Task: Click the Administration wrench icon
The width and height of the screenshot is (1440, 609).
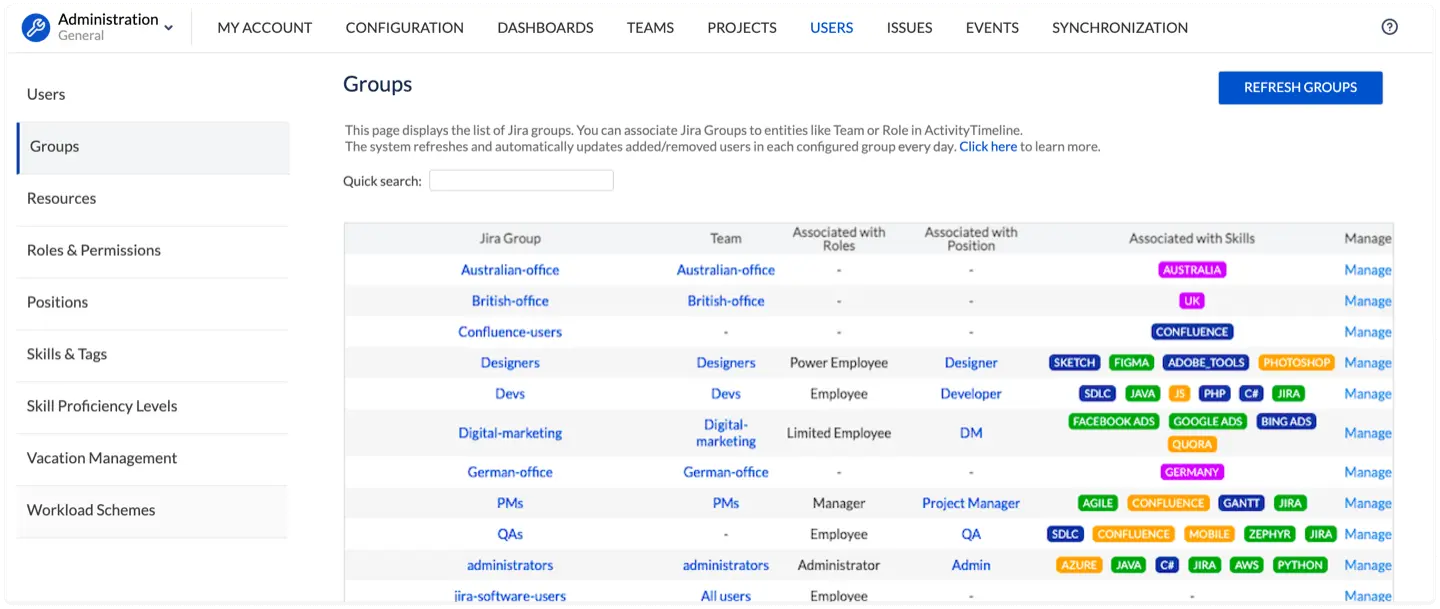Action: (36, 27)
